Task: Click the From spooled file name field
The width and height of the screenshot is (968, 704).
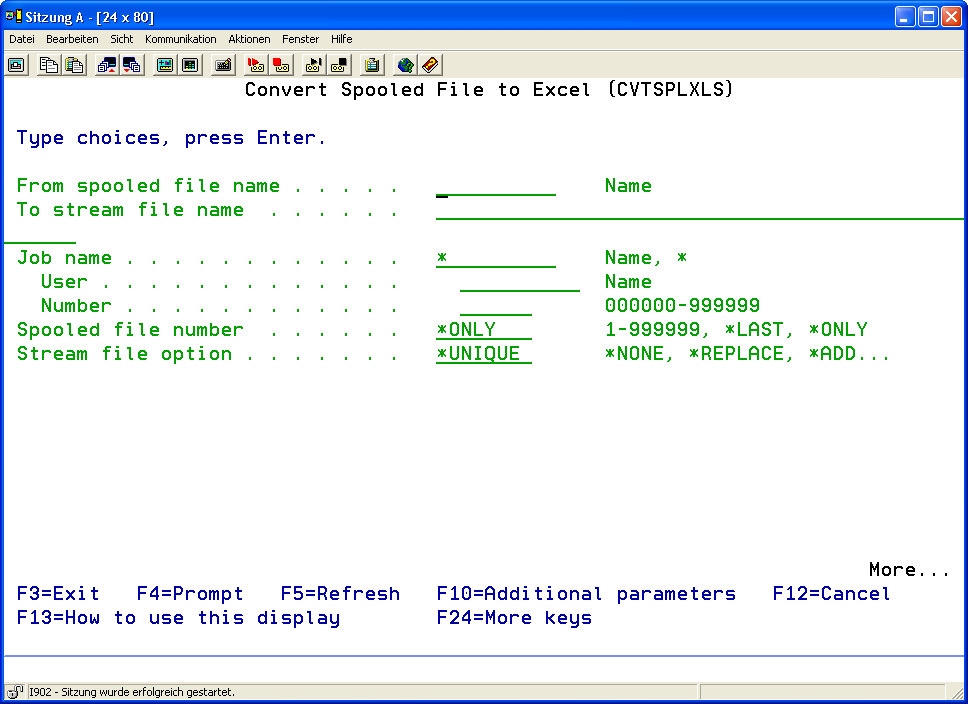Action: click(496, 186)
